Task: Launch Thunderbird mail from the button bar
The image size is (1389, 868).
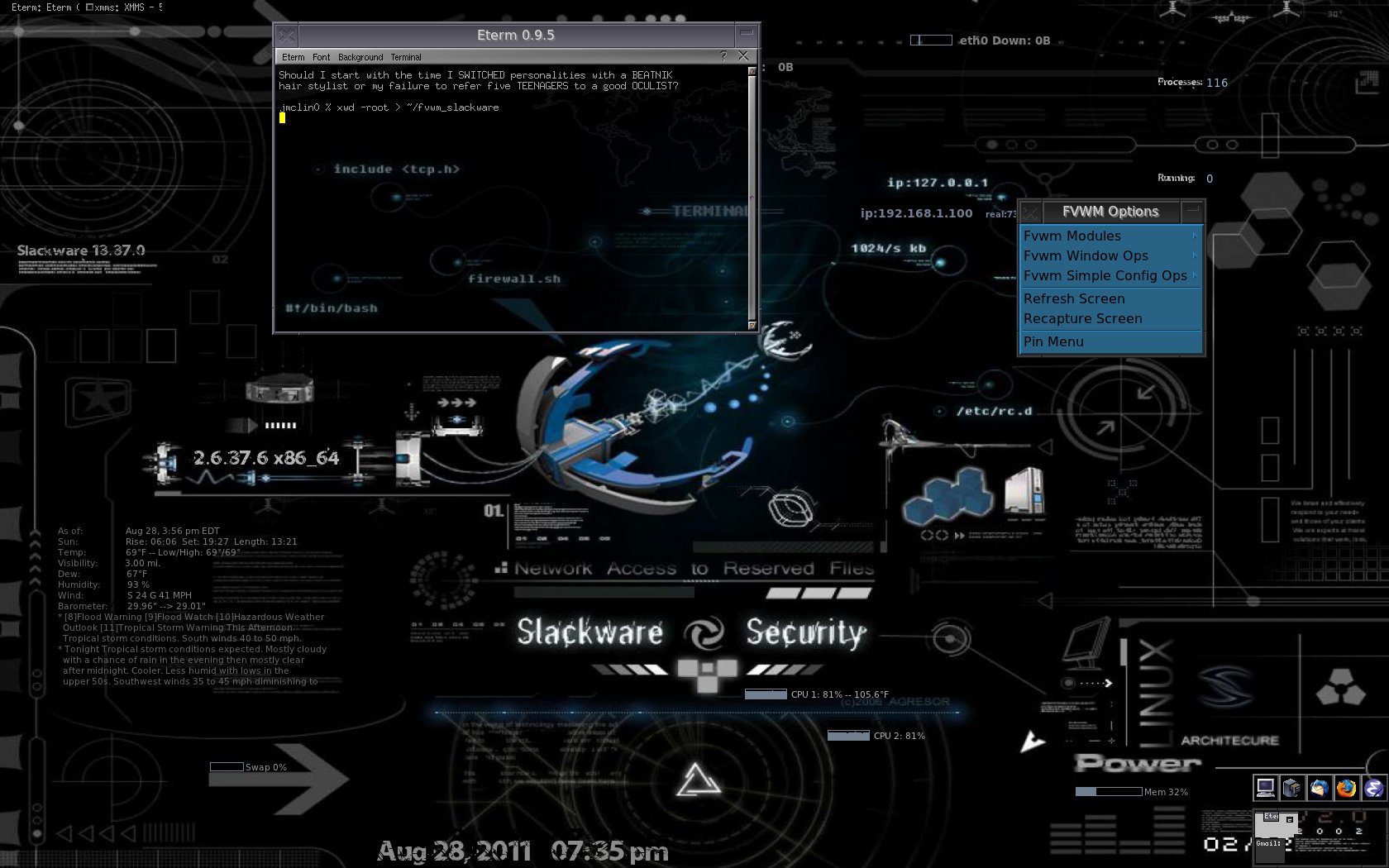Action: [1320, 788]
